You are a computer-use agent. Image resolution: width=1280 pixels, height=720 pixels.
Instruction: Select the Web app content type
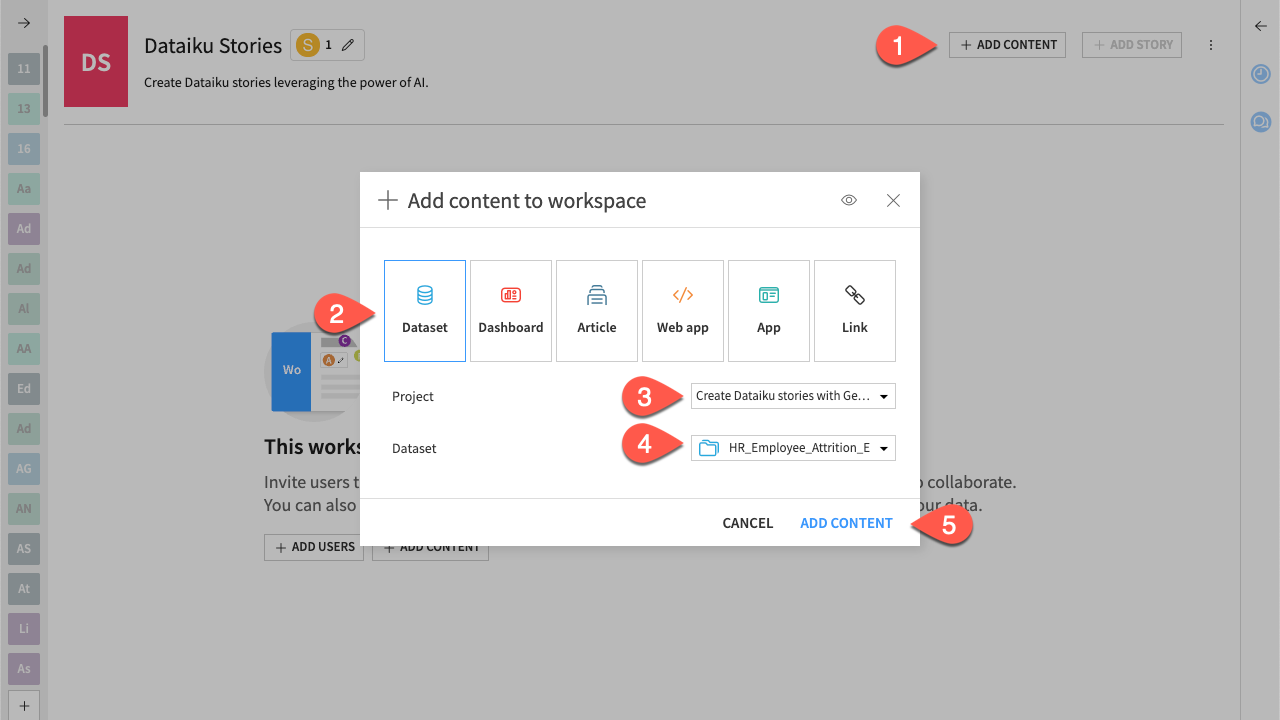(x=682, y=310)
